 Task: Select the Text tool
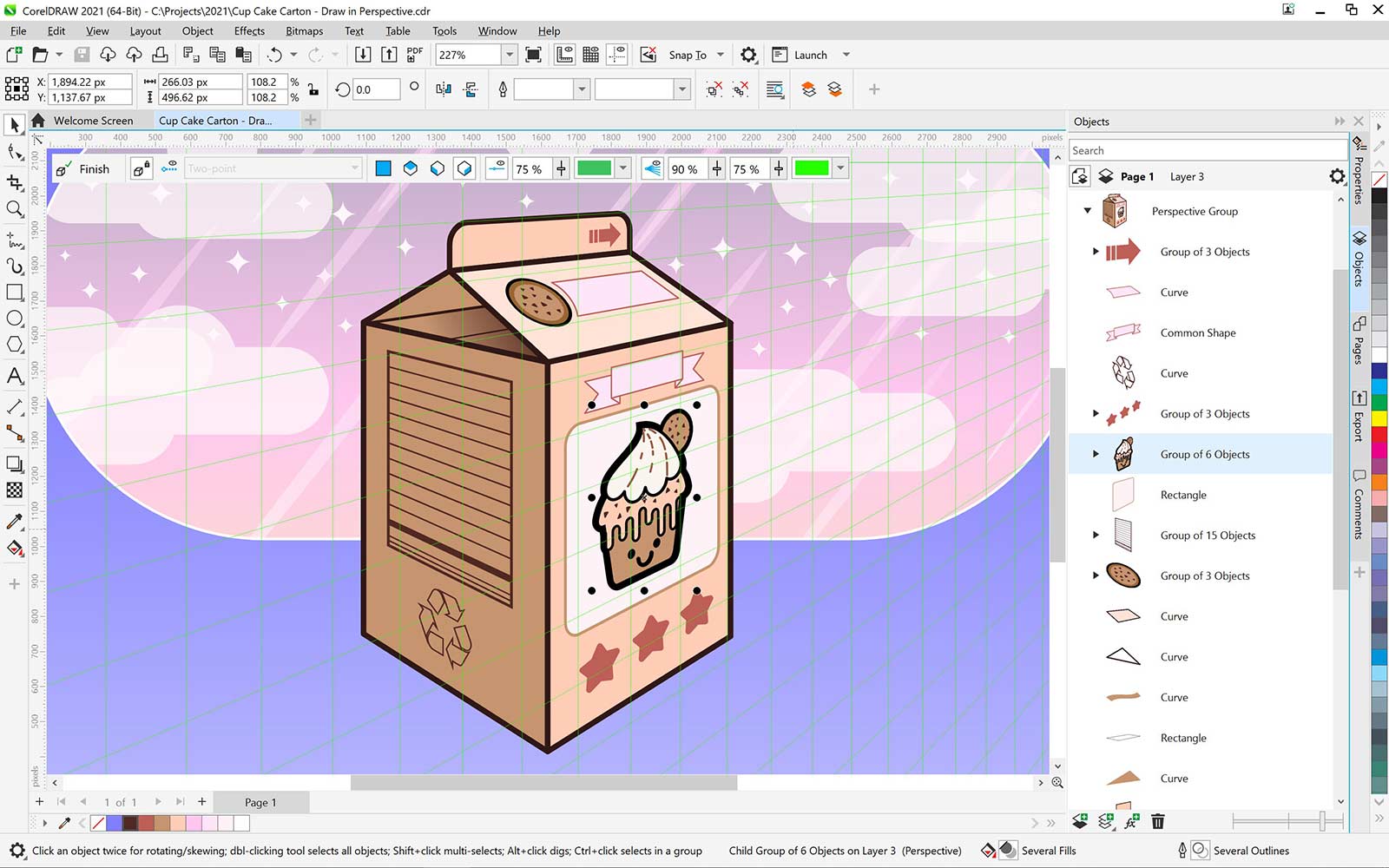(14, 376)
